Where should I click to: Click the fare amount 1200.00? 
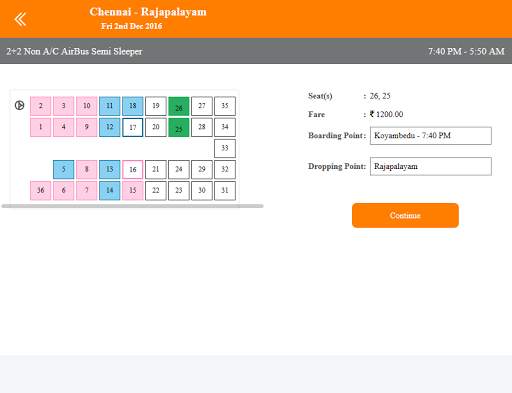click(x=386, y=114)
